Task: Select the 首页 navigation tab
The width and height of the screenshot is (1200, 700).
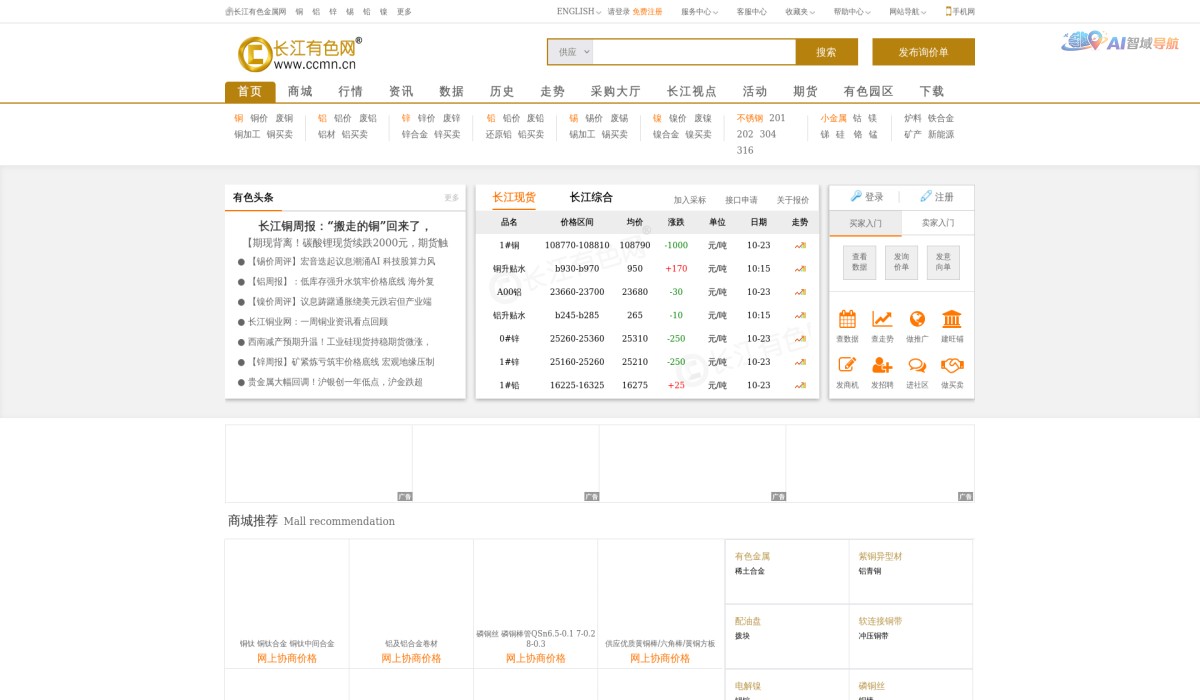Action: click(x=250, y=91)
